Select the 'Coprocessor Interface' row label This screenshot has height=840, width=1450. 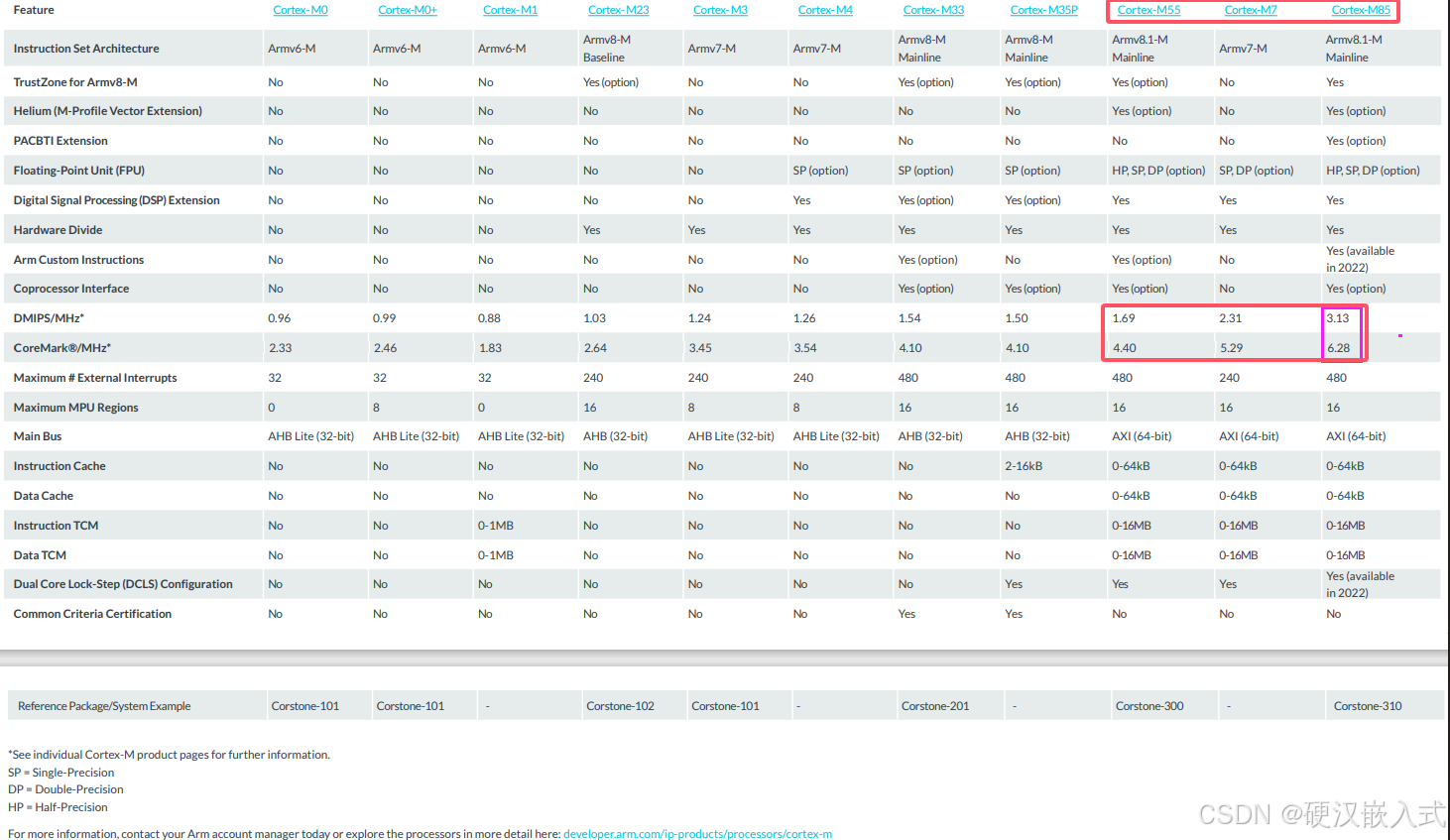(71, 289)
